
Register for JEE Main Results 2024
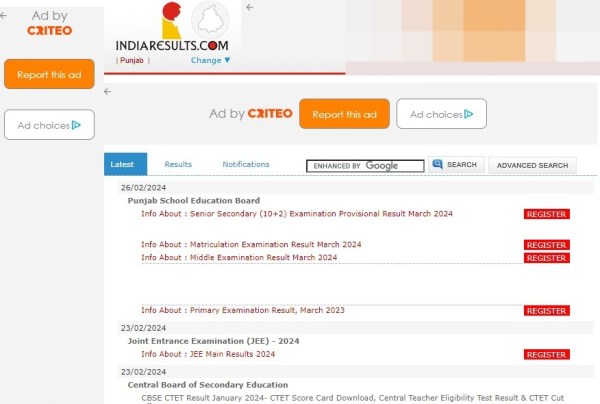(x=547, y=354)
